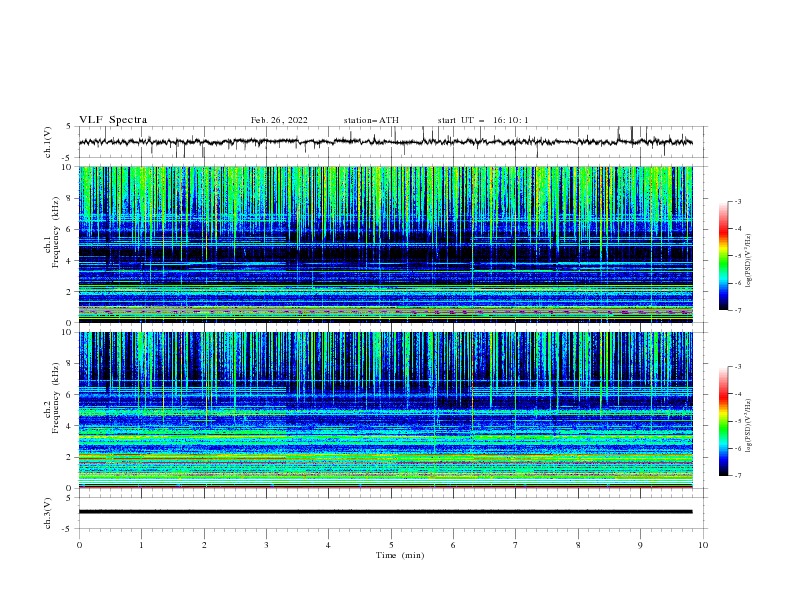Click time axis tick label "10" at bottom right
The image size is (792, 612).
click(x=703, y=545)
